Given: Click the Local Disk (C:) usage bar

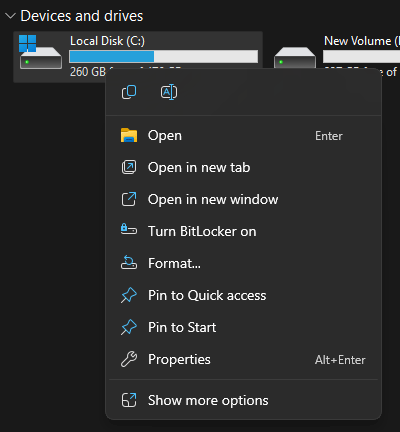Looking at the screenshot, I should pyautogui.click(x=164, y=56).
